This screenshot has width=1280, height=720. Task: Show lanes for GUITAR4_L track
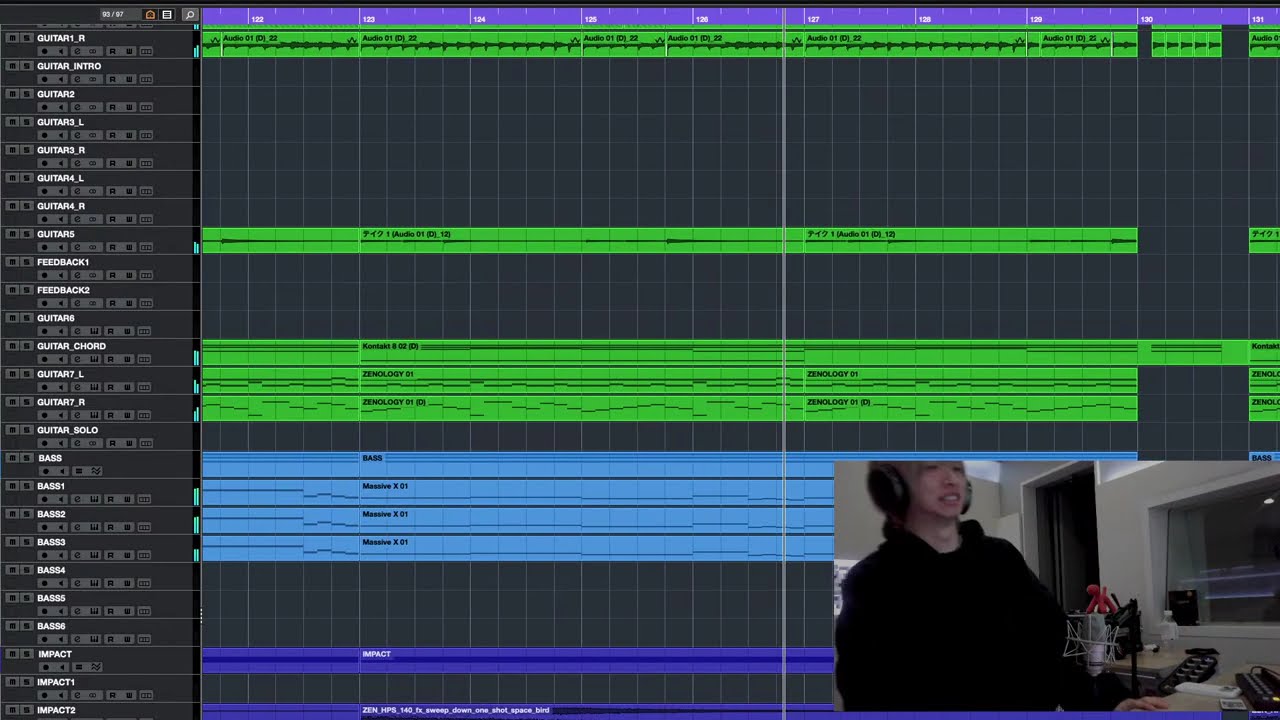(146, 191)
